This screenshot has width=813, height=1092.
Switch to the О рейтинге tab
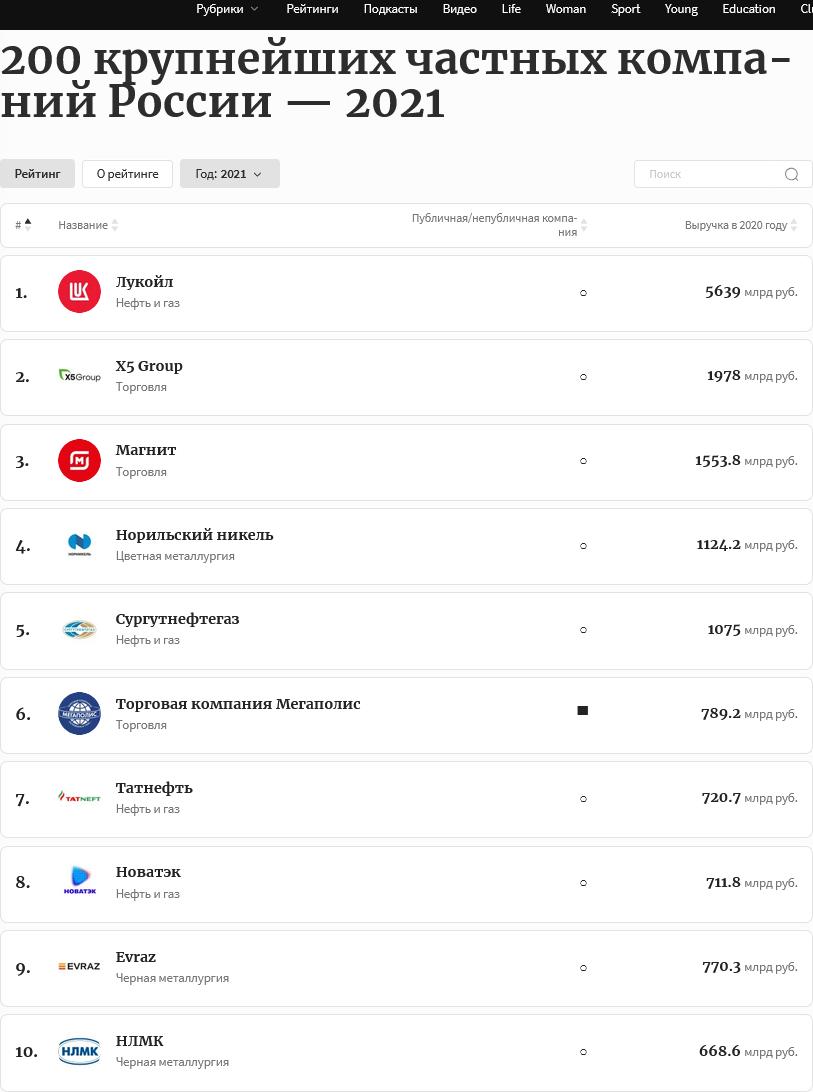pyautogui.click(x=127, y=174)
